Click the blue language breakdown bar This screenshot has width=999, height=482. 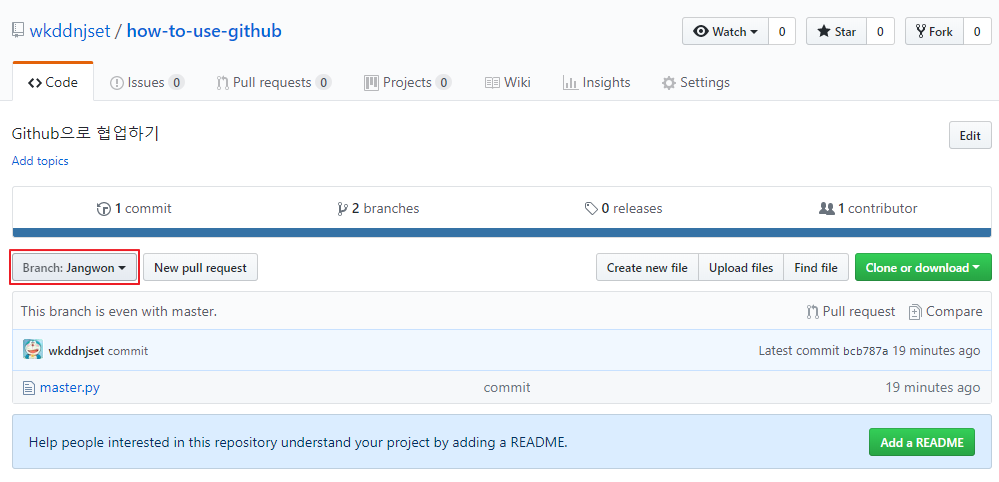[x=502, y=232]
